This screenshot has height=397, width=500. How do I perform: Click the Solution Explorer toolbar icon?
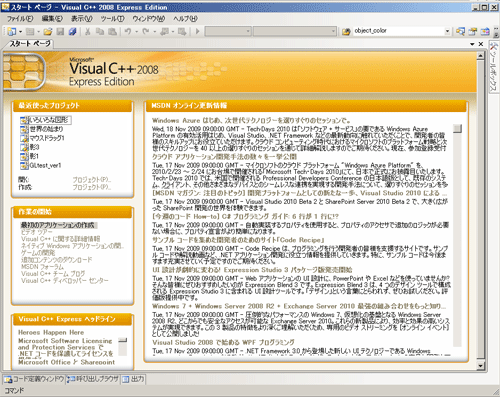point(460,31)
